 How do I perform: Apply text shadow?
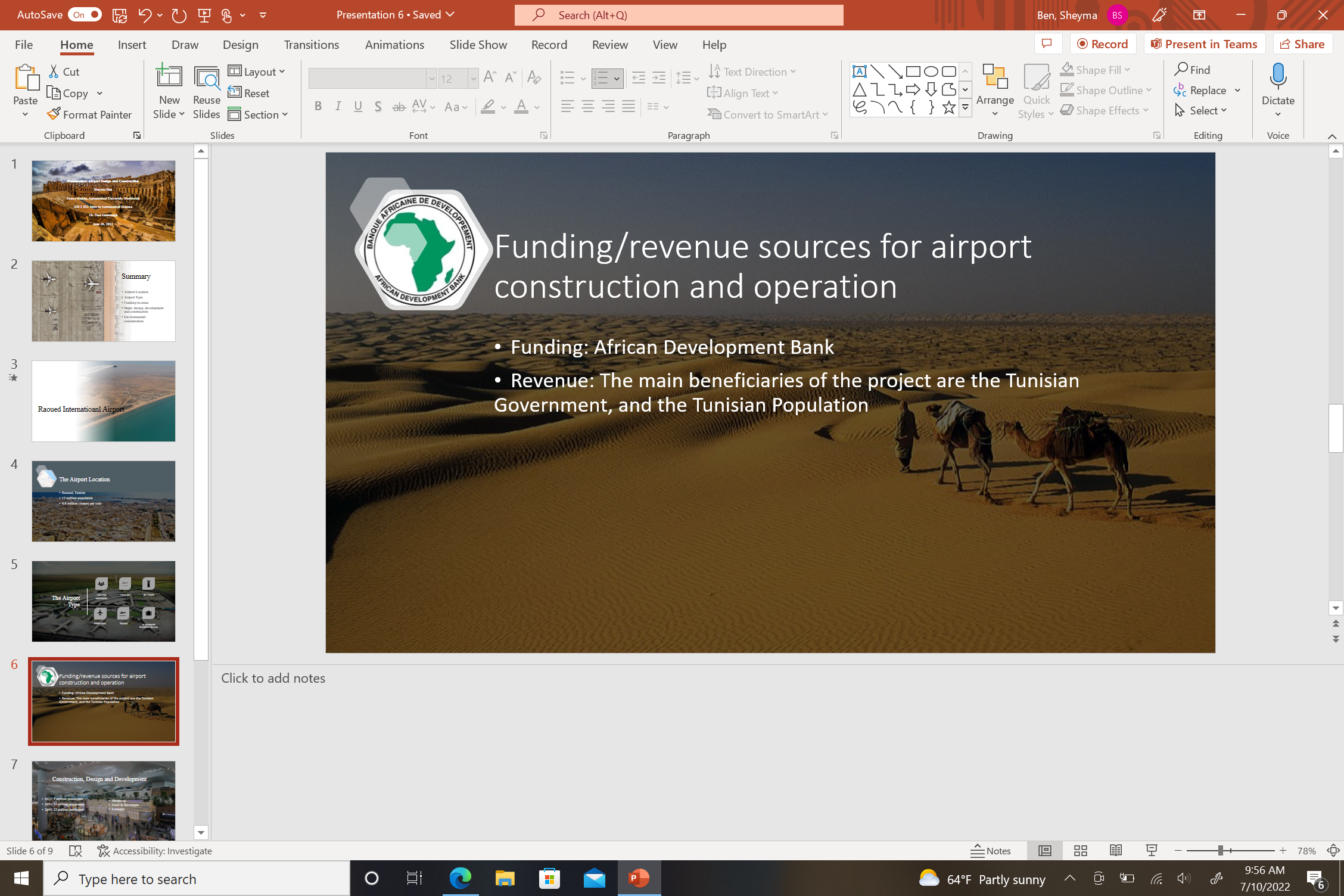(378, 107)
